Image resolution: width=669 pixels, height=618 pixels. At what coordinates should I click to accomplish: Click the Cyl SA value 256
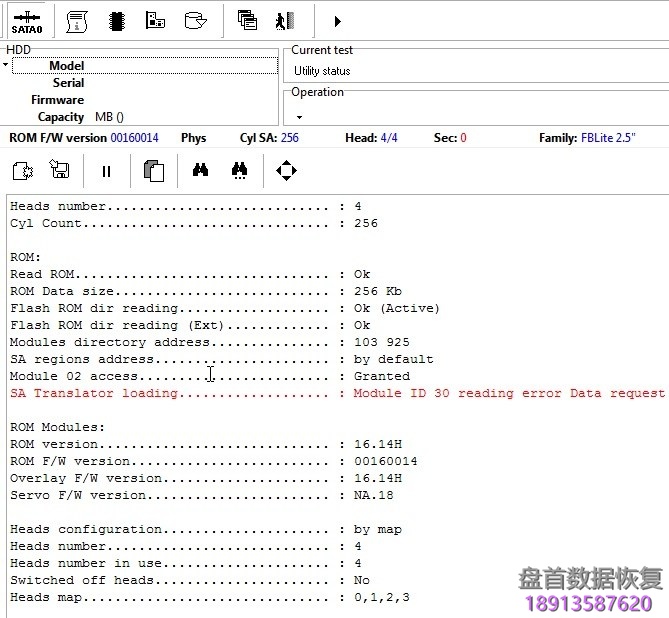click(290, 138)
